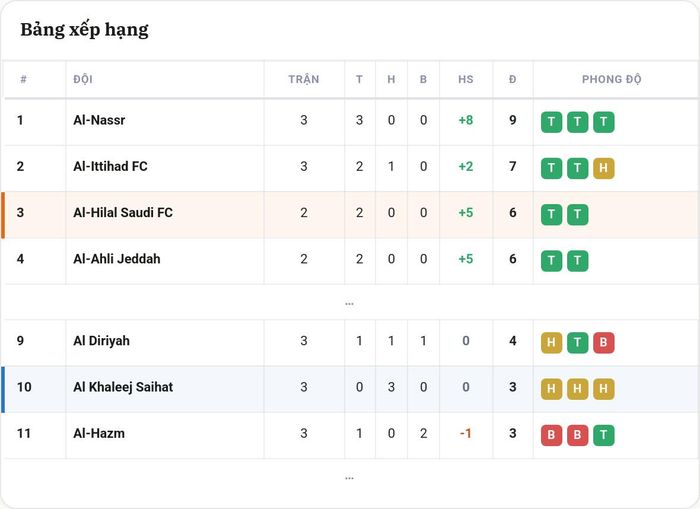
Task: Click Al-Hilal Saudi FC's second T badge
Action: [578, 214]
